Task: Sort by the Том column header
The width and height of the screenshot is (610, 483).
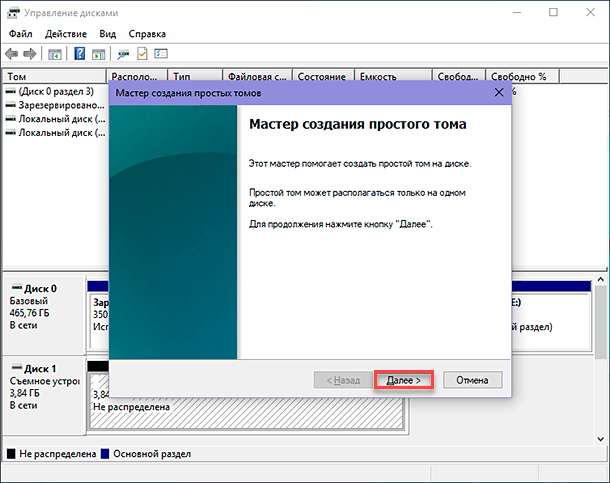Action: coord(54,77)
